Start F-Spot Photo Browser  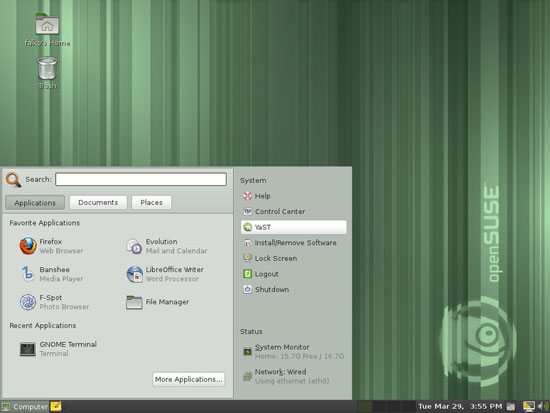54,302
